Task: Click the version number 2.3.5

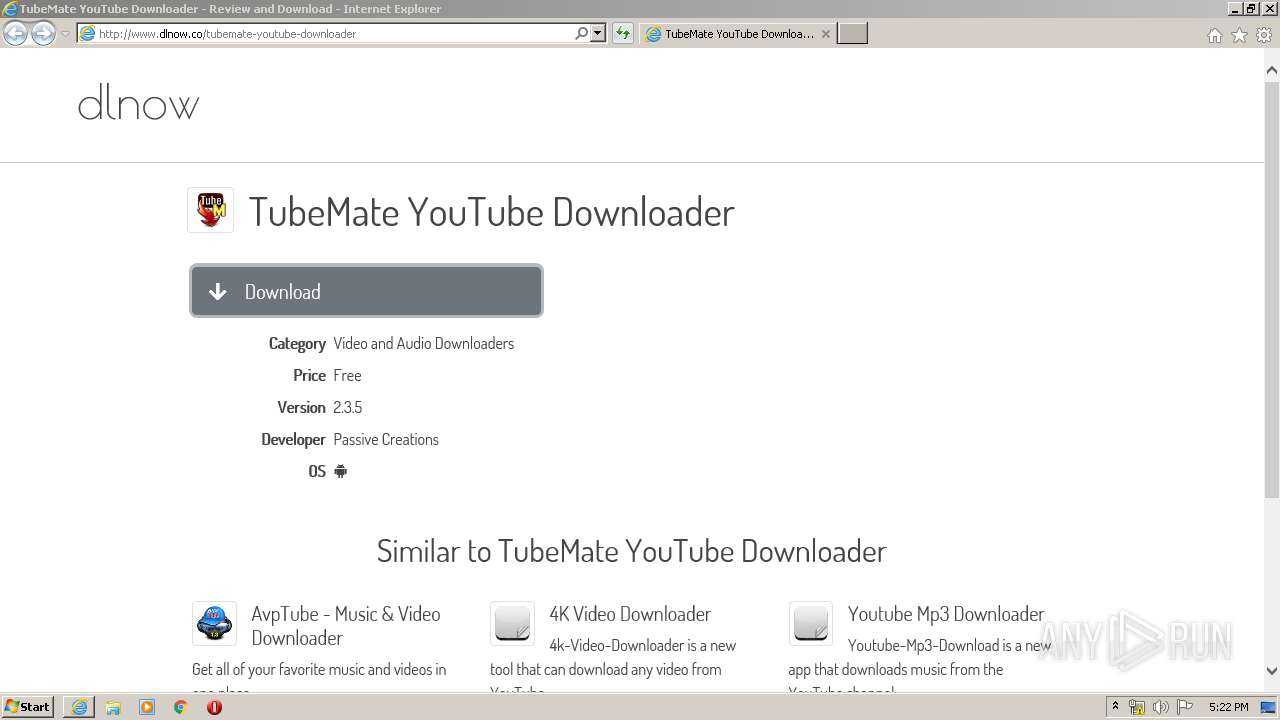Action: pyautogui.click(x=347, y=407)
